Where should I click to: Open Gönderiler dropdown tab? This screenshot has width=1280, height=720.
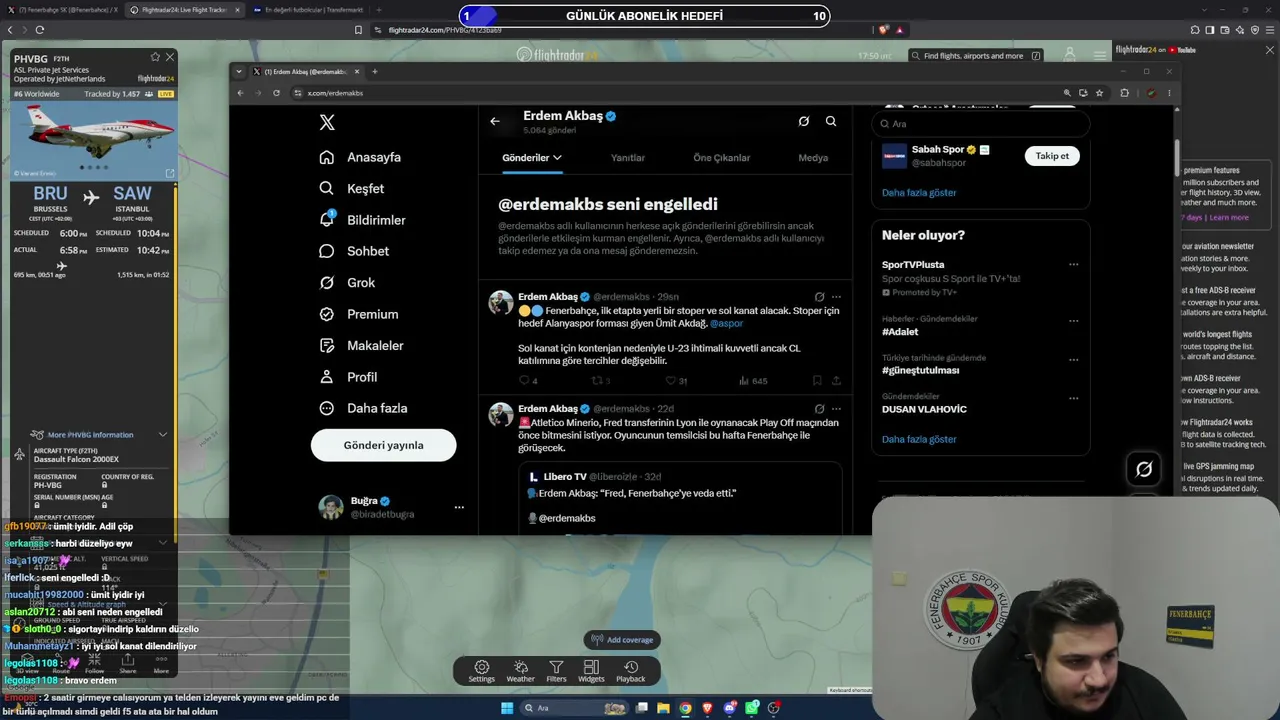coord(532,158)
